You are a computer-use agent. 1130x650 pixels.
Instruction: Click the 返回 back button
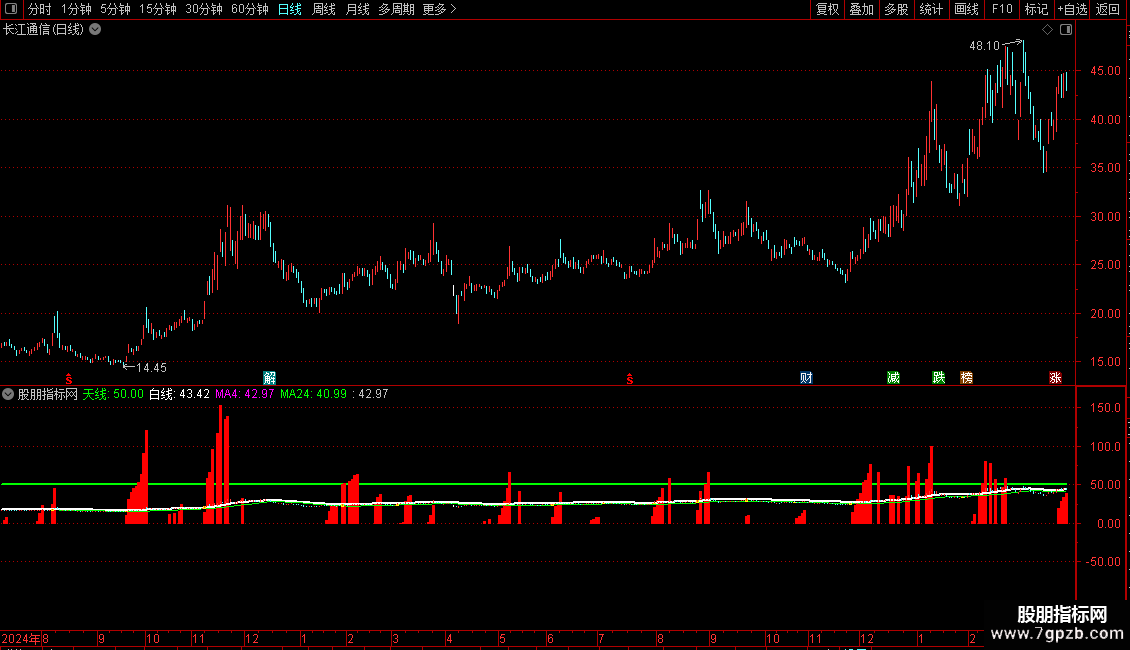pos(1108,9)
